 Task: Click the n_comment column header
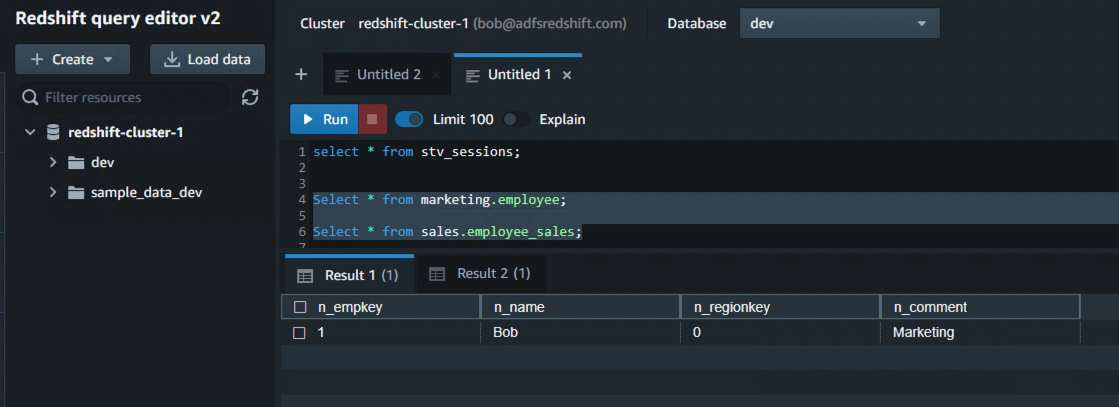pyautogui.click(x=981, y=307)
